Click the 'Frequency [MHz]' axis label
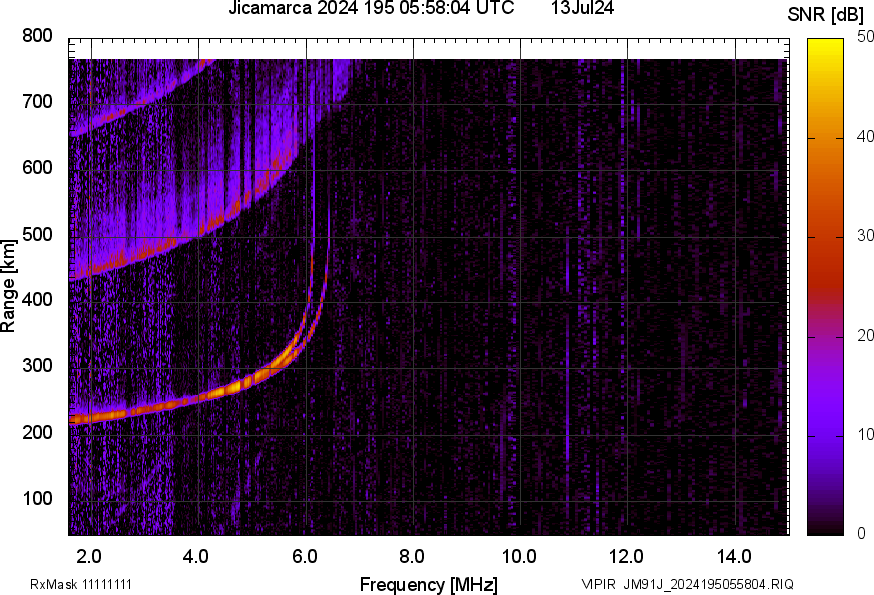874x595 pixels. 429,584
